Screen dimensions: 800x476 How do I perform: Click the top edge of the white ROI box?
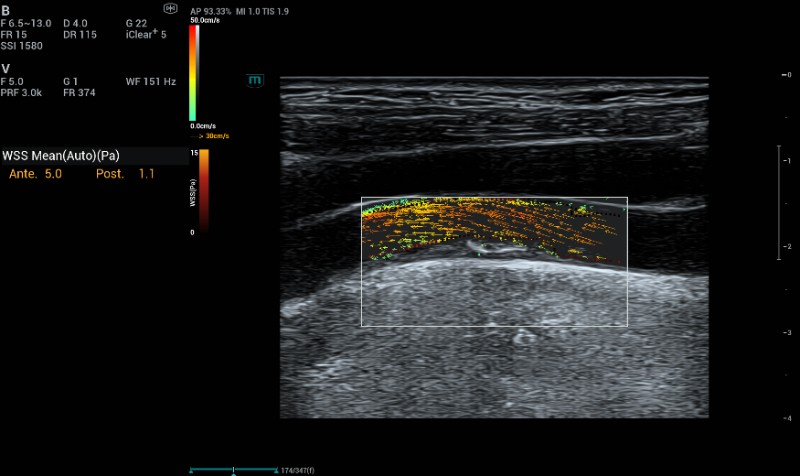click(x=494, y=197)
